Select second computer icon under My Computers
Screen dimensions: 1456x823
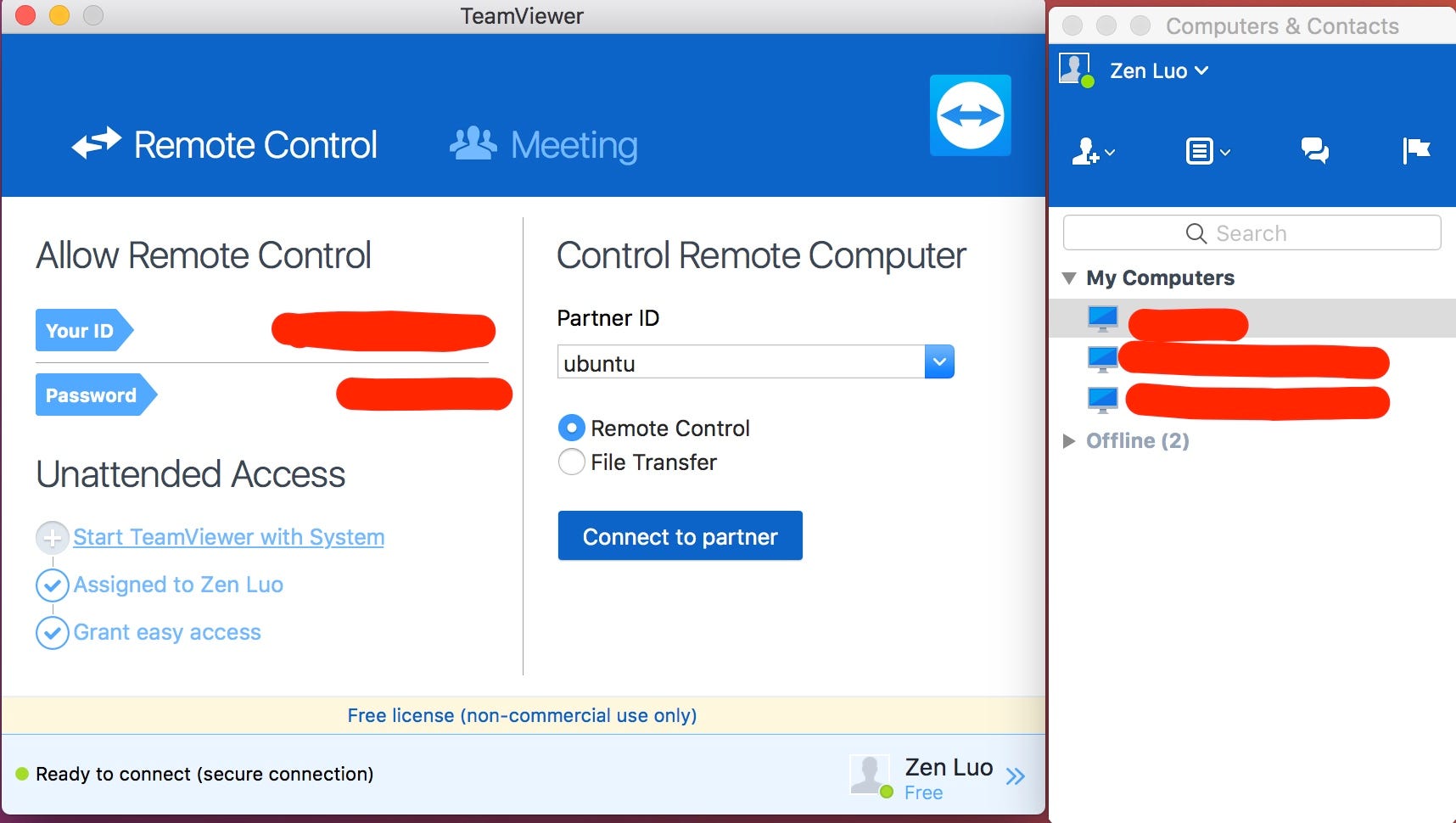(1102, 359)
